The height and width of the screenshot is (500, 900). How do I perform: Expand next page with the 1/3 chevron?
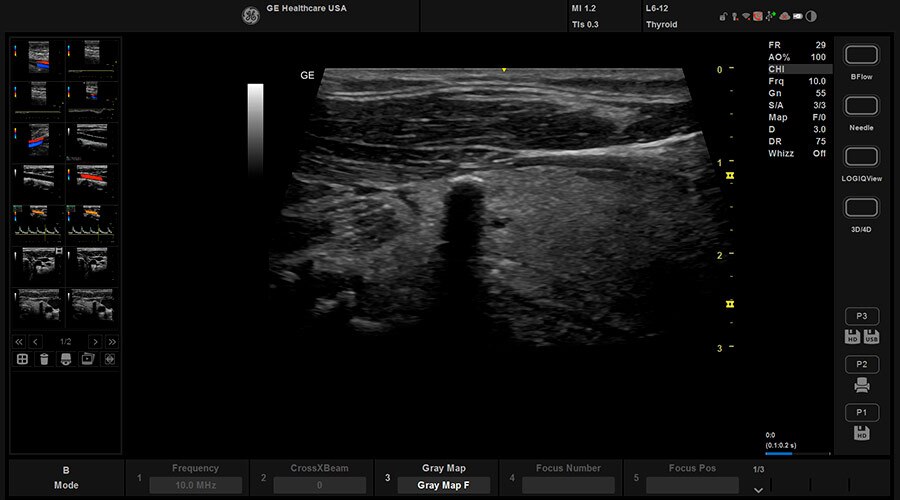[x=758, y=489]
